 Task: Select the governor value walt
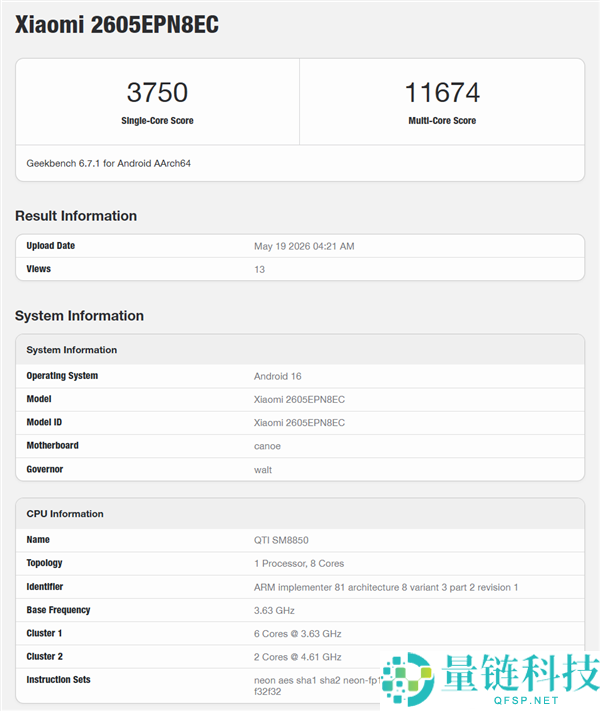point(263,470)
